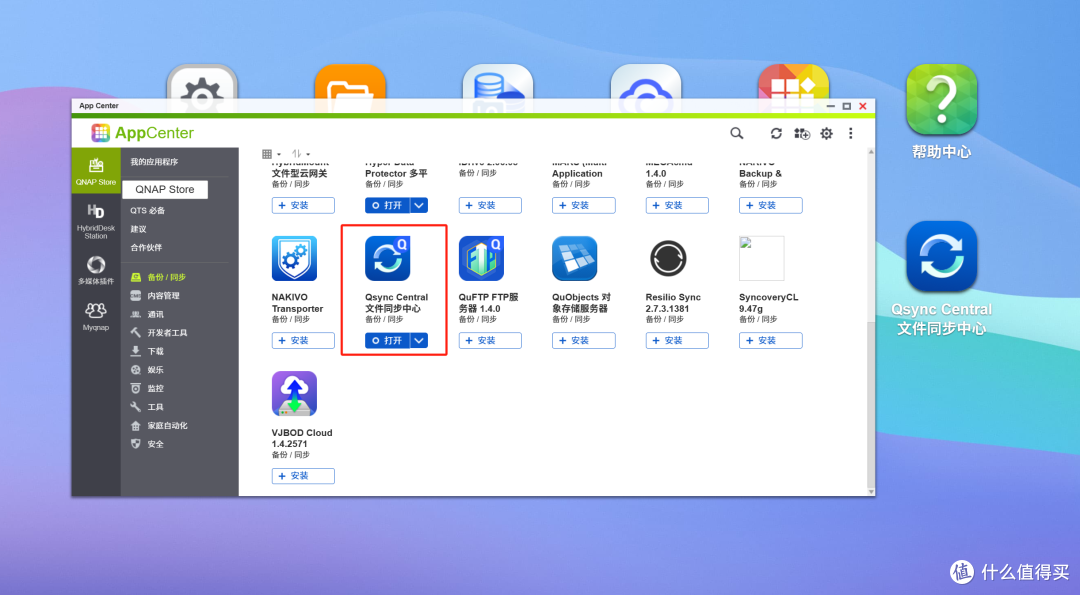Click the app name "QuFTP FTP服务器 1.4.0"
Image resolution: width=1080 pixels, height=595 pixels.
(488, 303)
